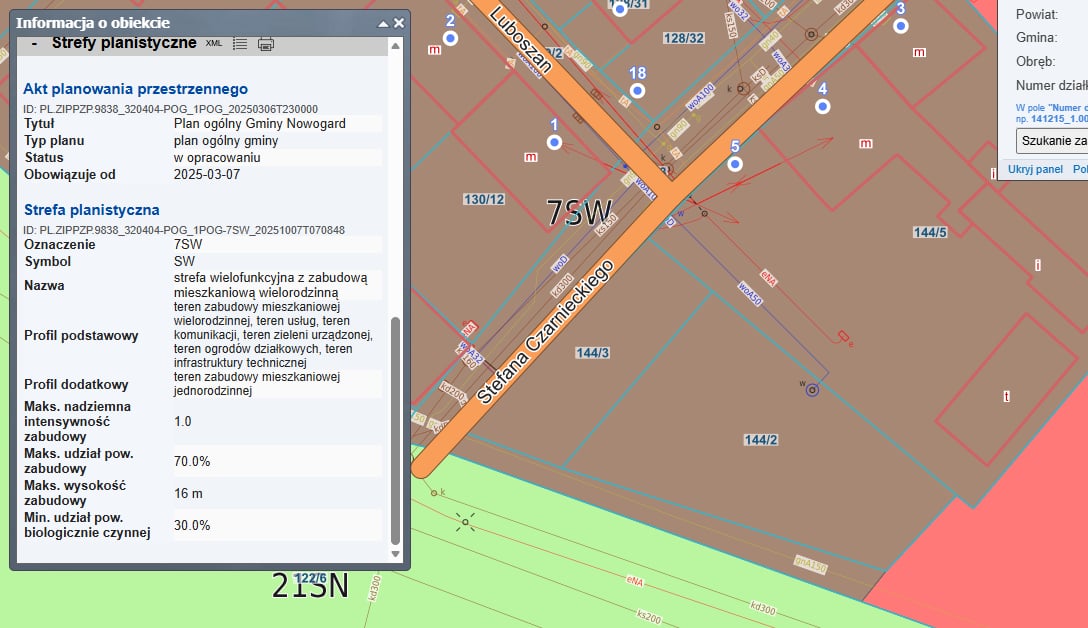Select address point marker number 5
The width and height of the screenshot is (1088, 628).
(x=735, y=163)
